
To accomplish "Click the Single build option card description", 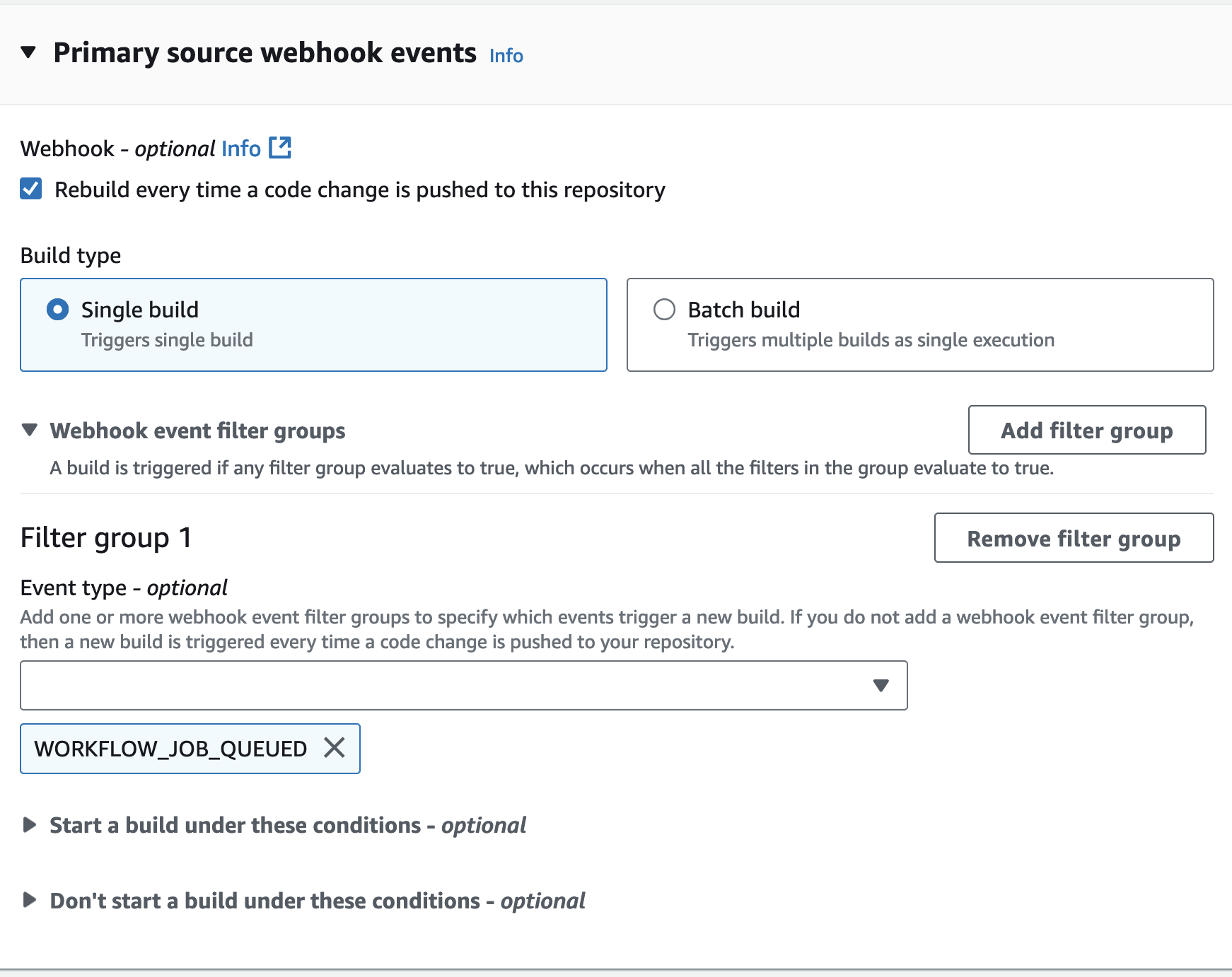I will pos(167,340).
